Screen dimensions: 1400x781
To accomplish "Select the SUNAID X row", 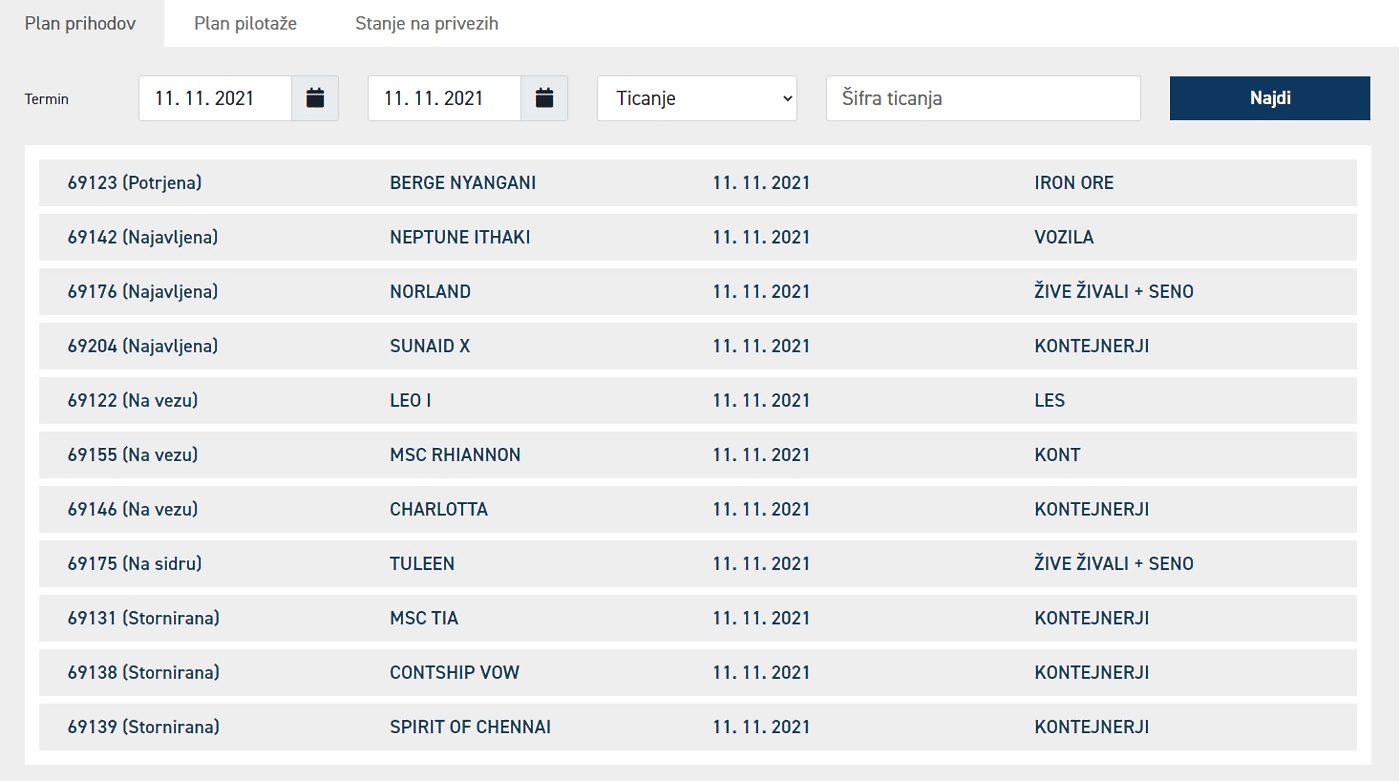I will coord(698,346).
